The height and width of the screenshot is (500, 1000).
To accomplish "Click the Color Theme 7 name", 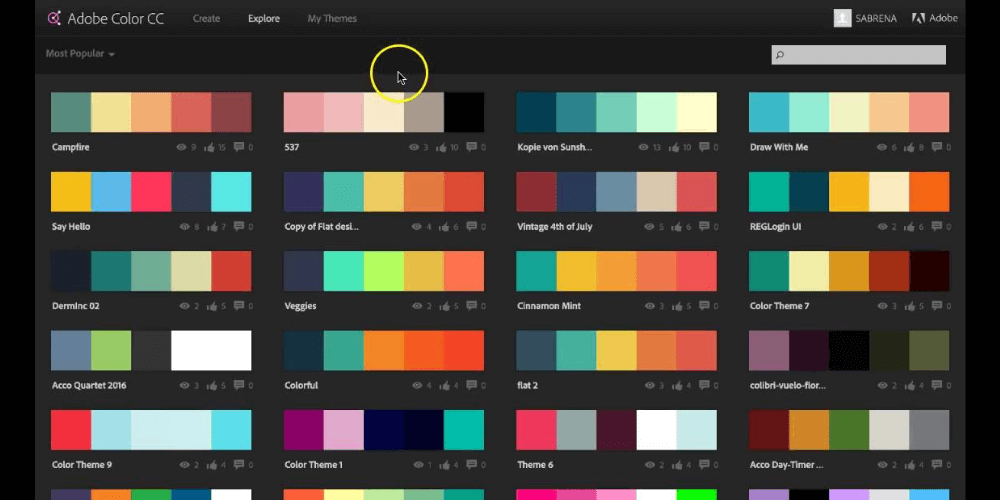I will point(779,306).
